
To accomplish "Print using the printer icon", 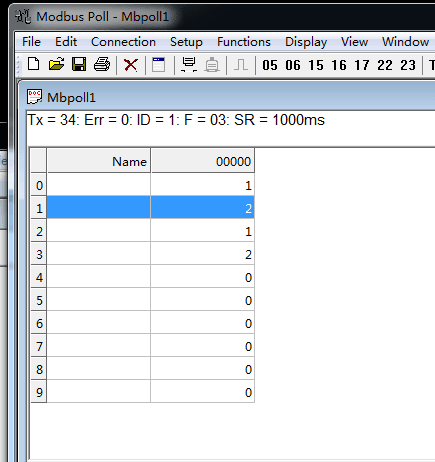I will pyautogui.click(x=102, y=64).
